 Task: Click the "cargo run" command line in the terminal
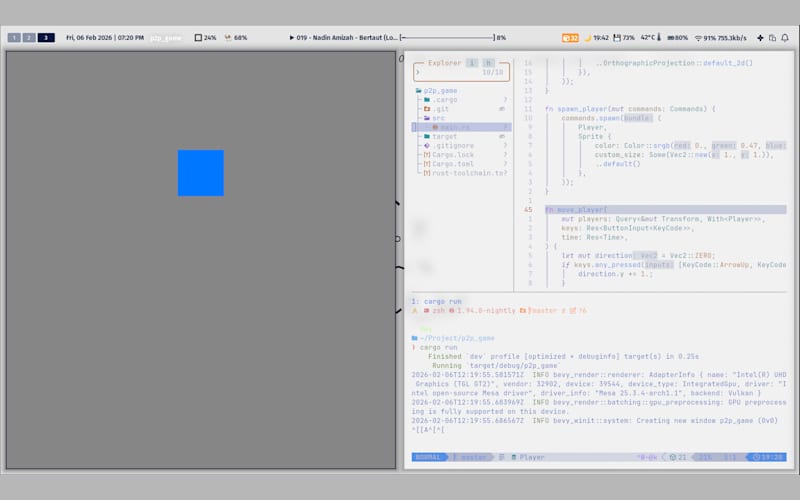tap(438, 347)
